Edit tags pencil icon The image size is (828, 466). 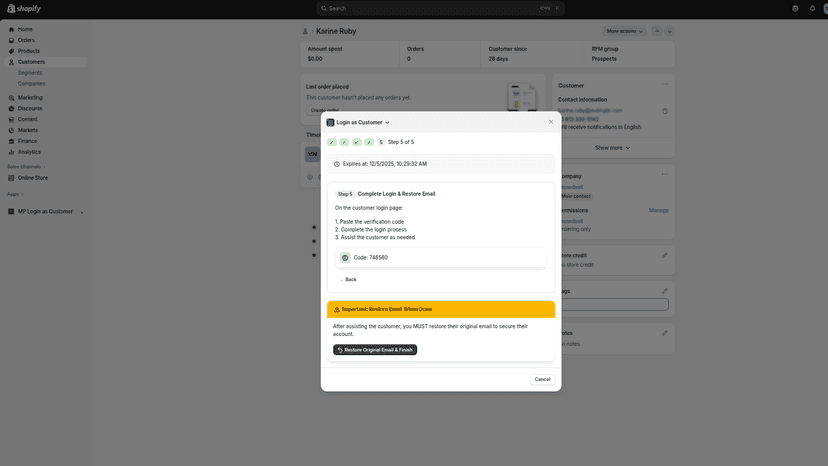665,291
